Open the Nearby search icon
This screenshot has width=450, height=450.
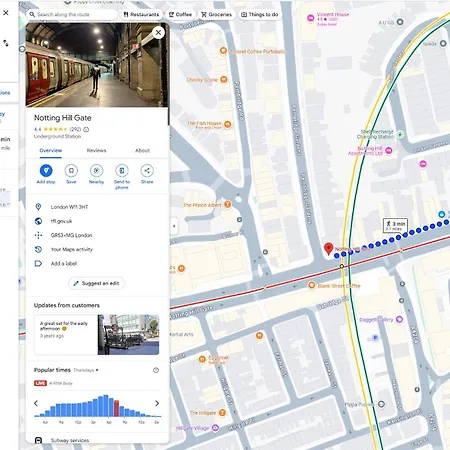(96, 170)
